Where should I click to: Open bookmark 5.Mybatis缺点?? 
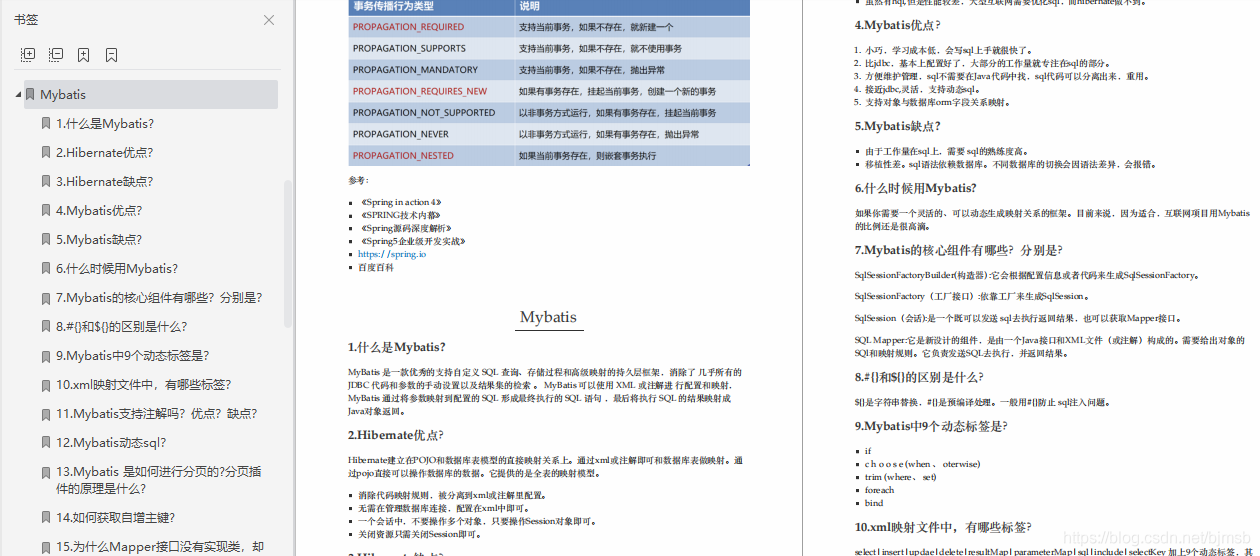(99, 239)
